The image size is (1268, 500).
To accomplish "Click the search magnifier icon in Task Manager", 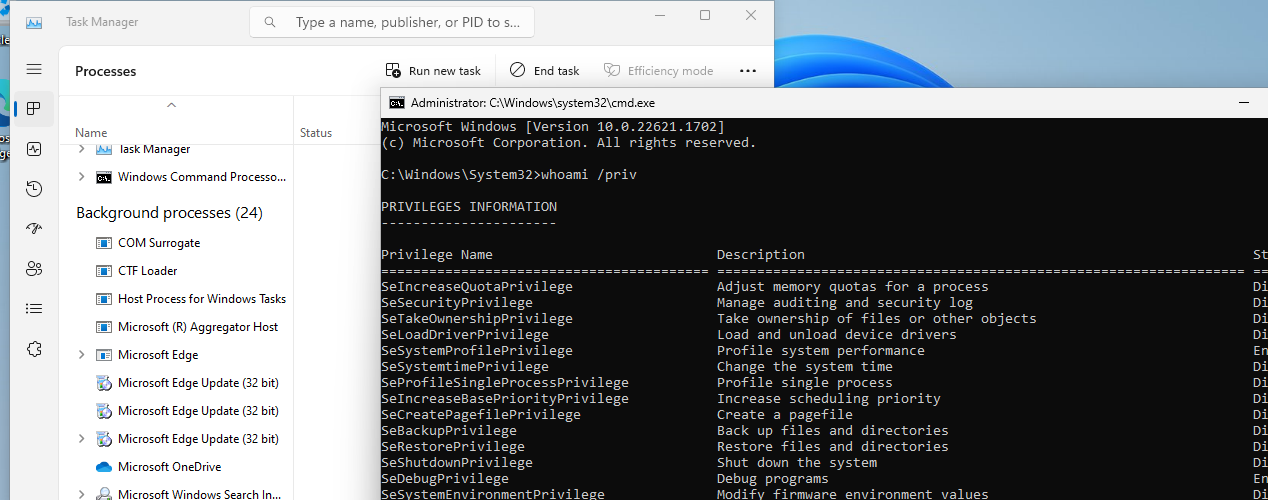I will 271,22.
